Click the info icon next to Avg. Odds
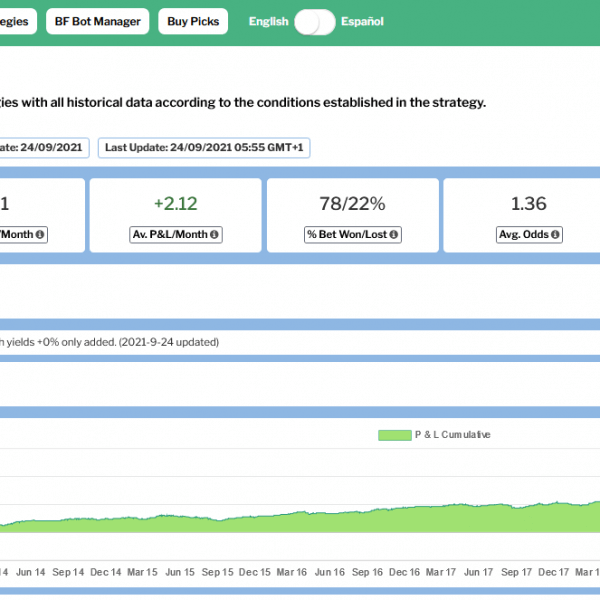Image resolution: width=600 pixels, height=600 pixels. point(555,234)
